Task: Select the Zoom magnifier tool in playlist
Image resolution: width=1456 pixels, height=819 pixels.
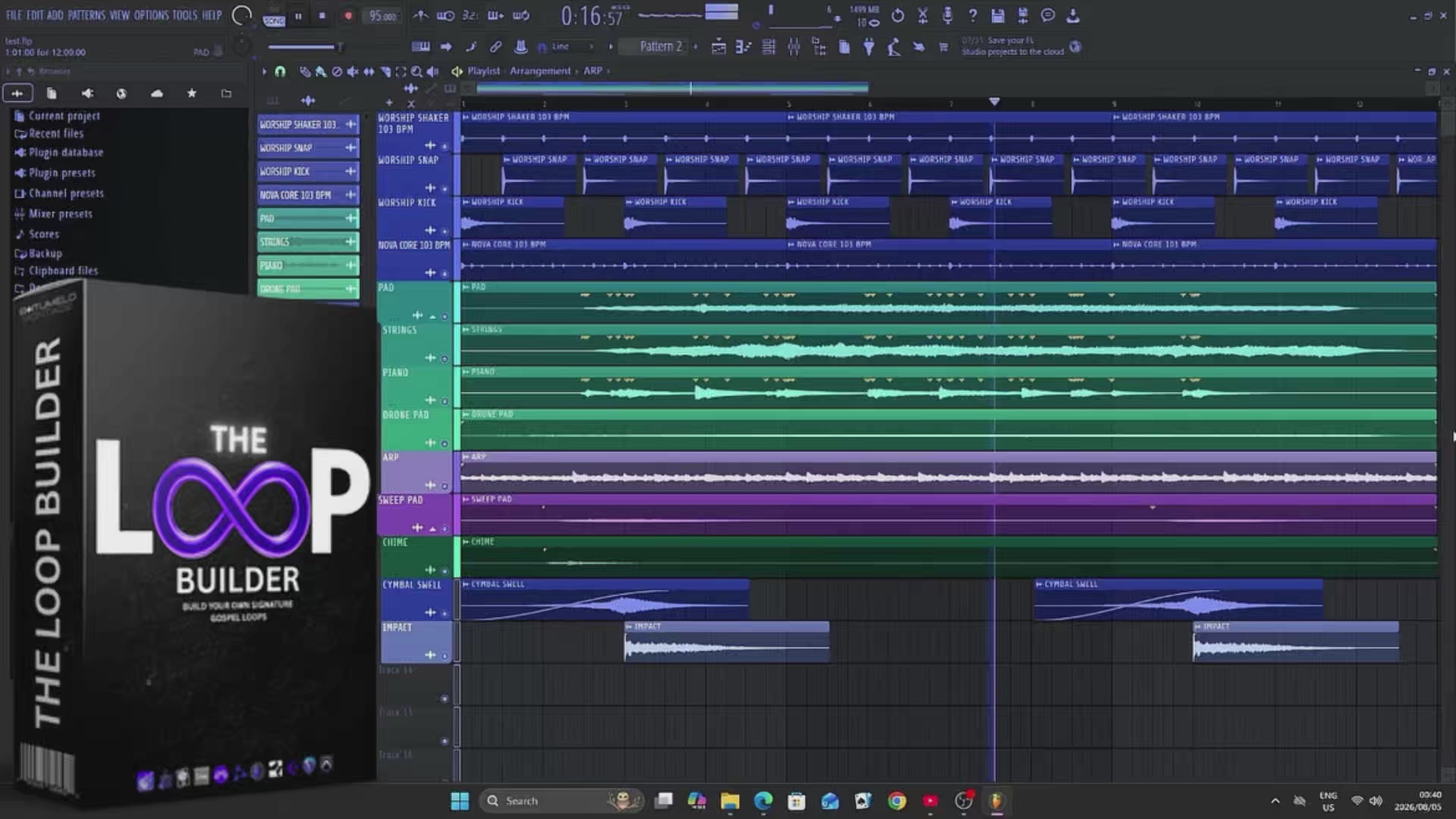Action: 417,71
